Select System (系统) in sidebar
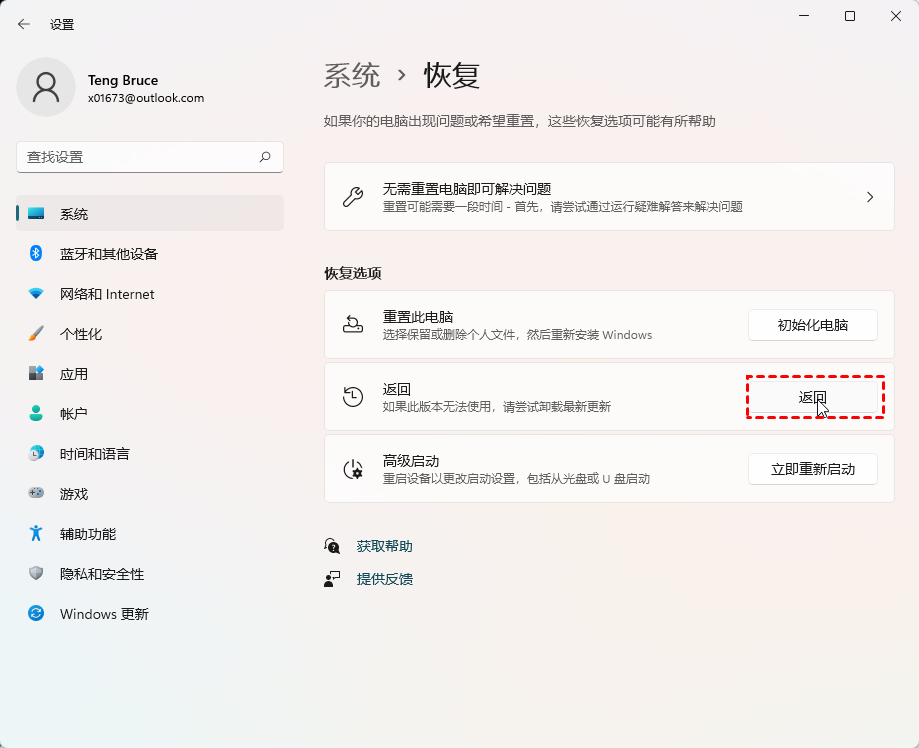 73,214
